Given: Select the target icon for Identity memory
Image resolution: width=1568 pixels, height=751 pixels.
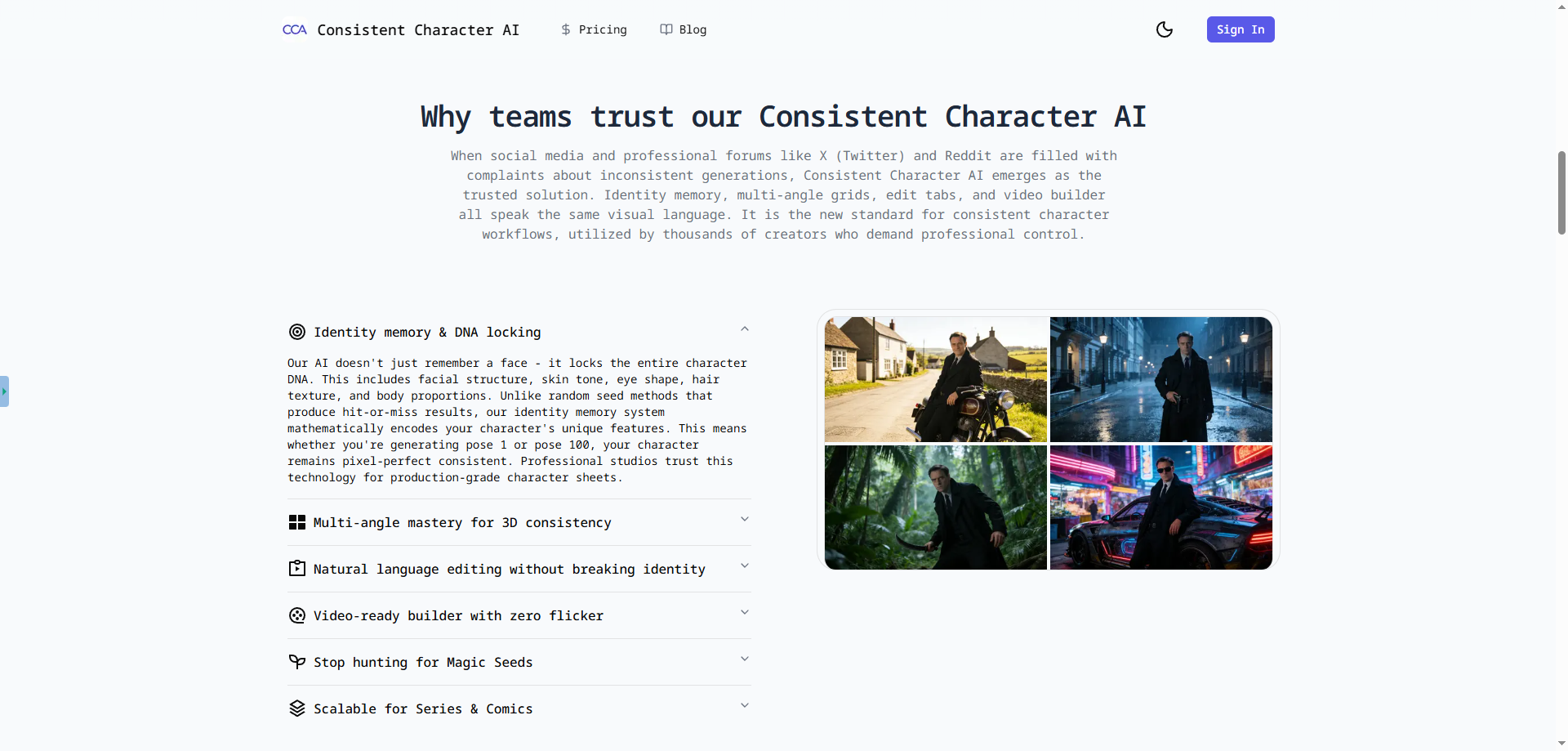Looking at the screenshot, I should pyautogui.click(x=296, y=332).
